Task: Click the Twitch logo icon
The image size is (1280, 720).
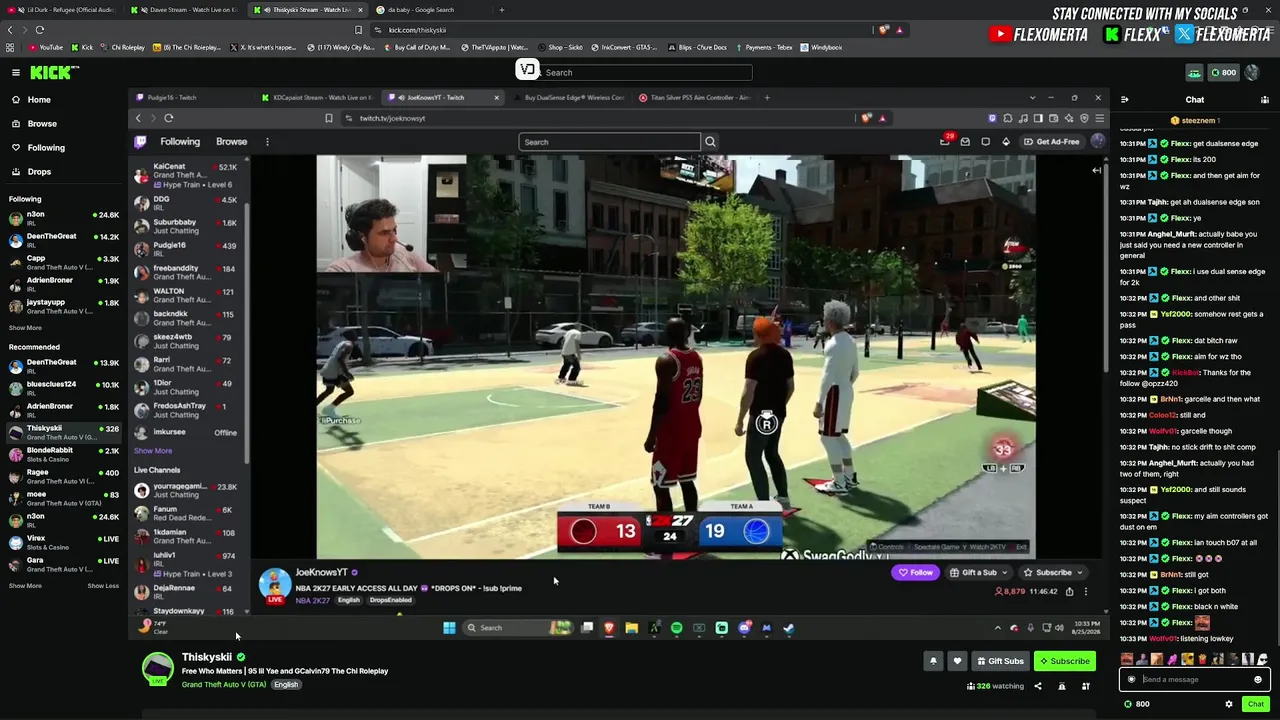Action: pos(141,142)
